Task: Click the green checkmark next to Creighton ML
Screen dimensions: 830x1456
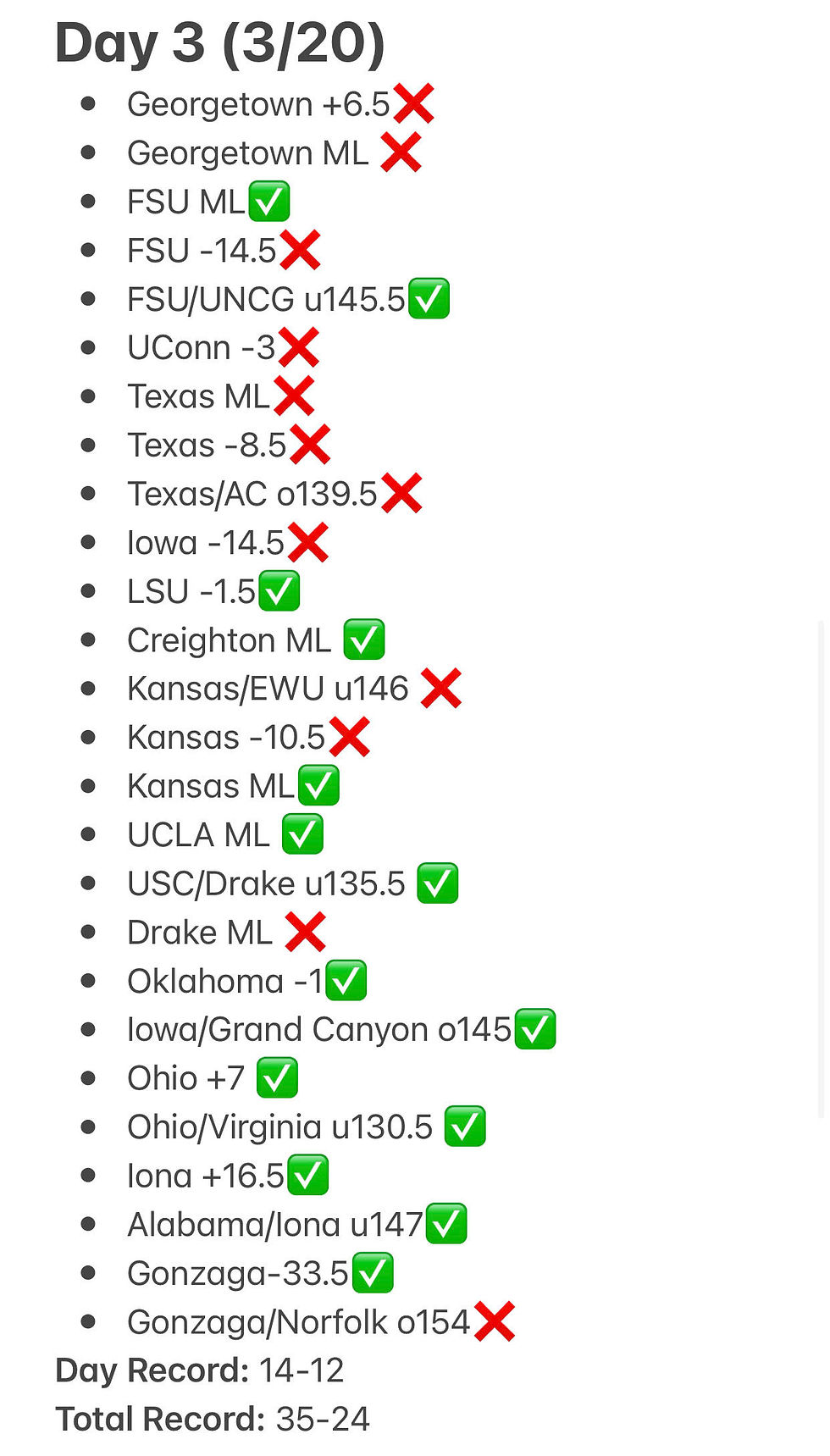Action: [x=364, y=639]
